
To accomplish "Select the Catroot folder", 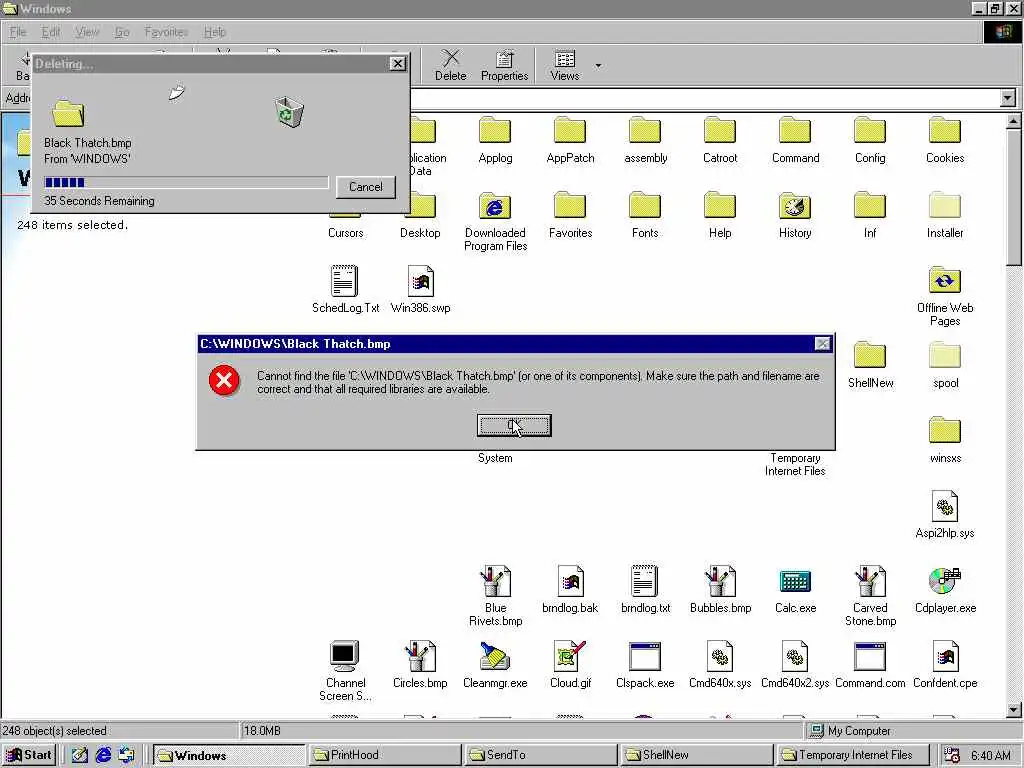I will [720, 140].
